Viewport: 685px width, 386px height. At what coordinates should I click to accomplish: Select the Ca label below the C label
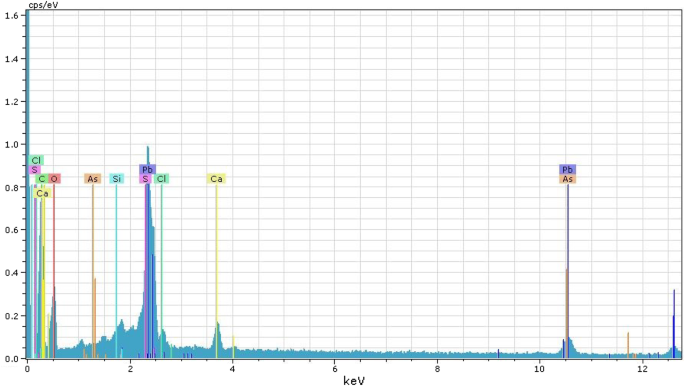coord(42,193)
